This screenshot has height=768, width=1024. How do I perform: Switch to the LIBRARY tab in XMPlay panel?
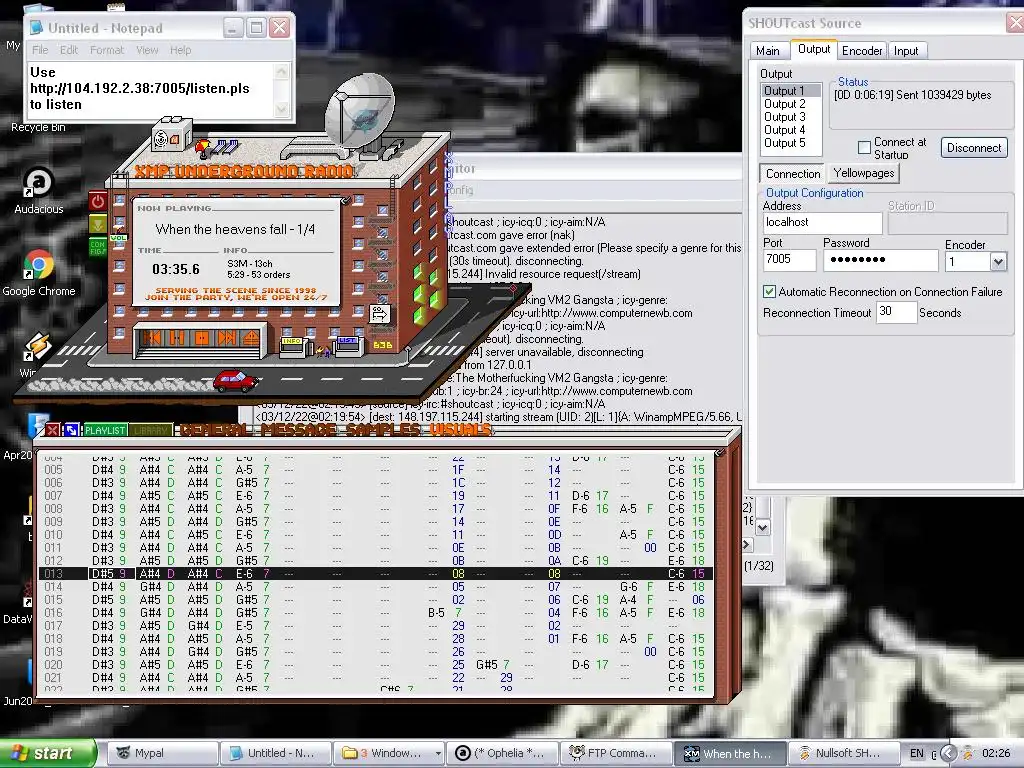tap(150, 430)
